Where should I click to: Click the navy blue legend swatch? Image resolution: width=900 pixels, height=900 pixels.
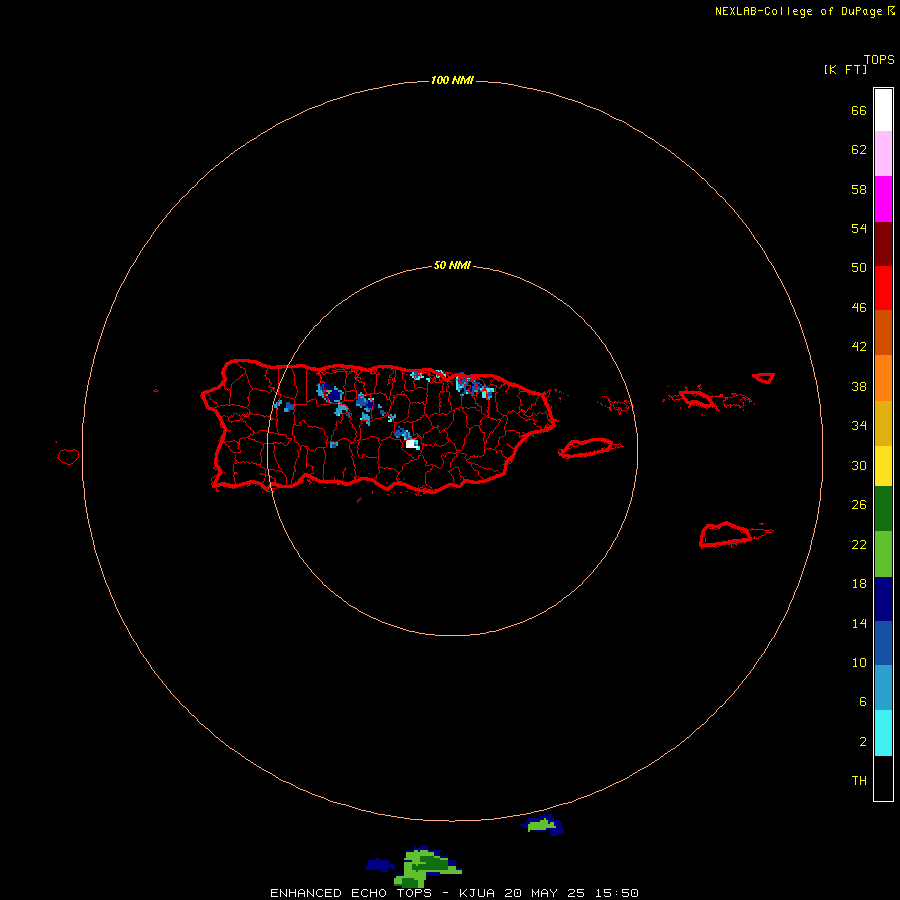(x=883, y=599)
